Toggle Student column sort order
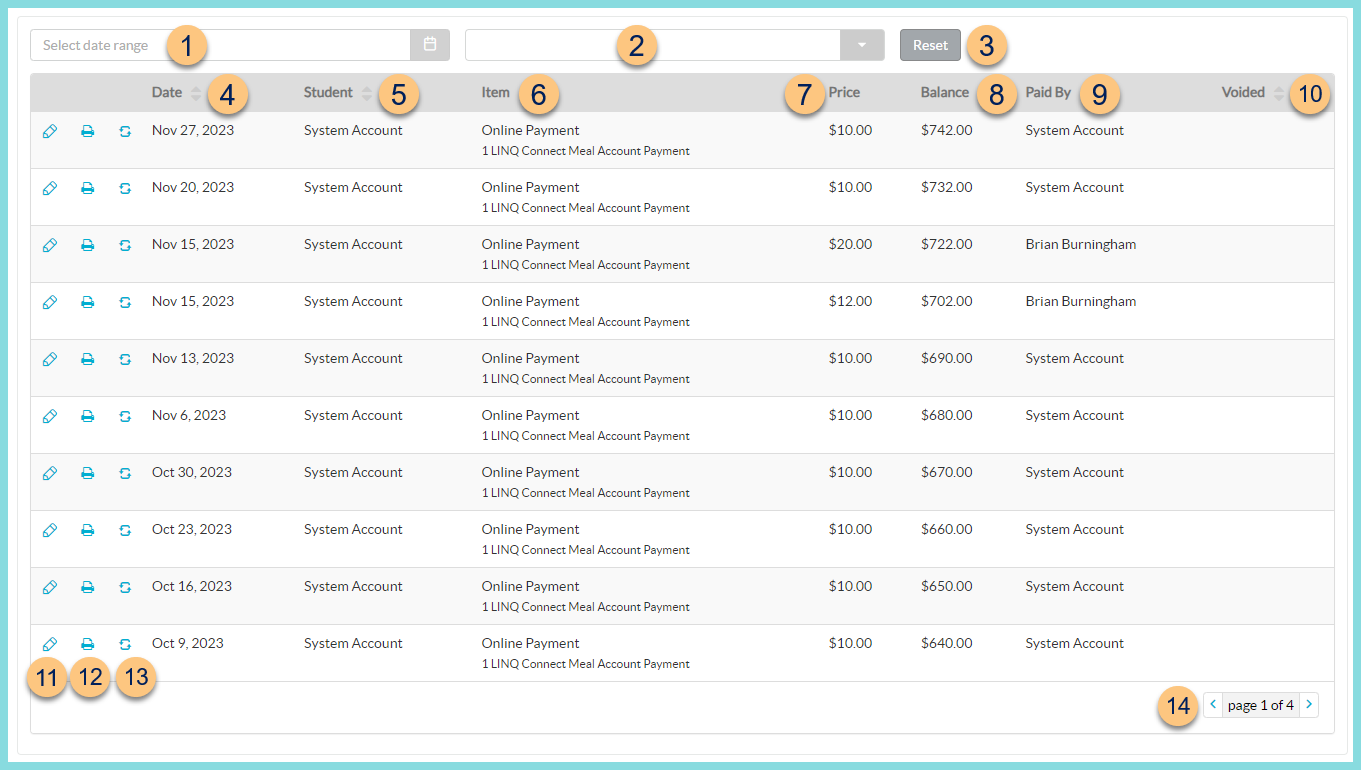 click(367, 91)
